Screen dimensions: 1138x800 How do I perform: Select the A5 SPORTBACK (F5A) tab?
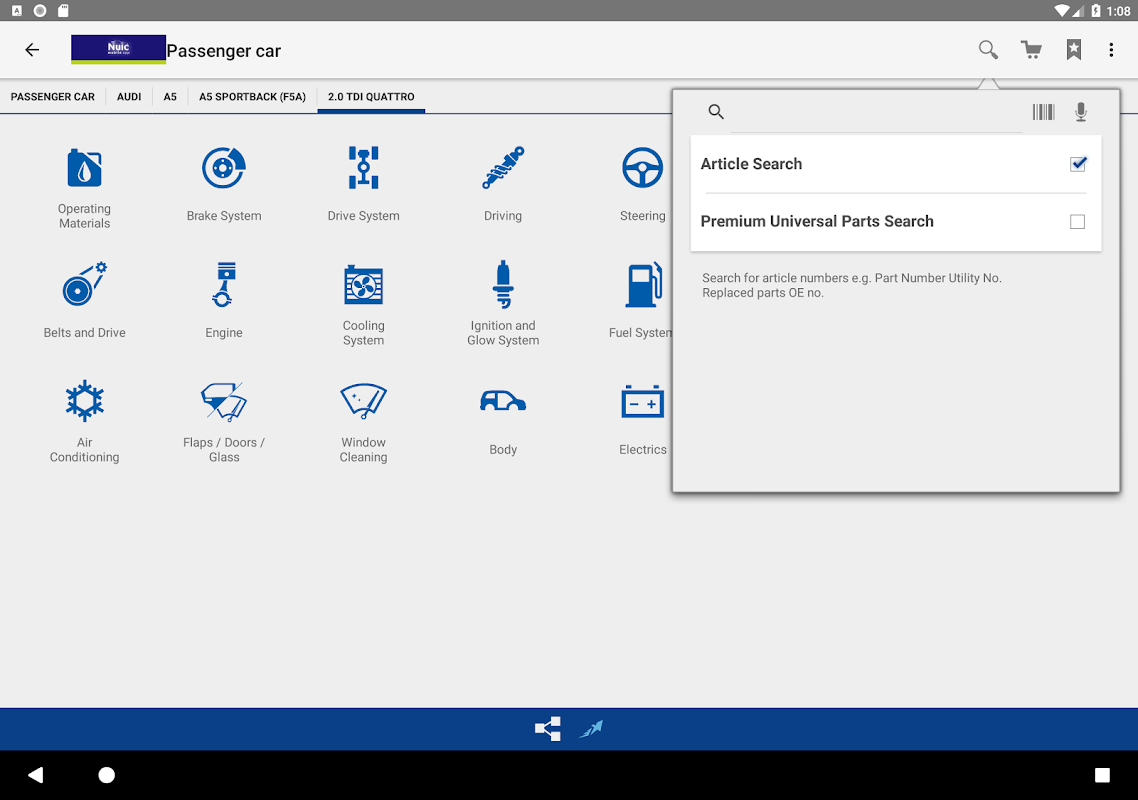tap(253, 97)
